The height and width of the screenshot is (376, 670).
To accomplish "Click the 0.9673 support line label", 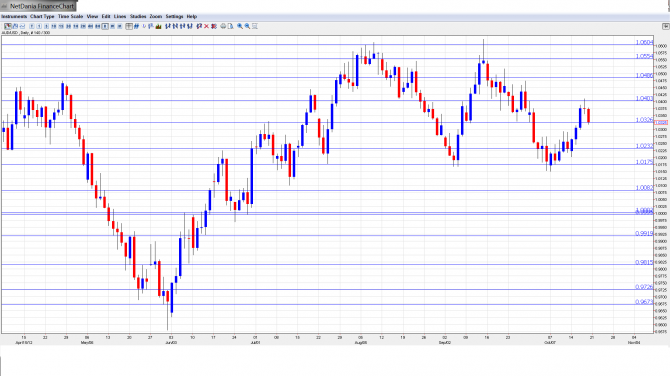I will click(x=644, y=302).
